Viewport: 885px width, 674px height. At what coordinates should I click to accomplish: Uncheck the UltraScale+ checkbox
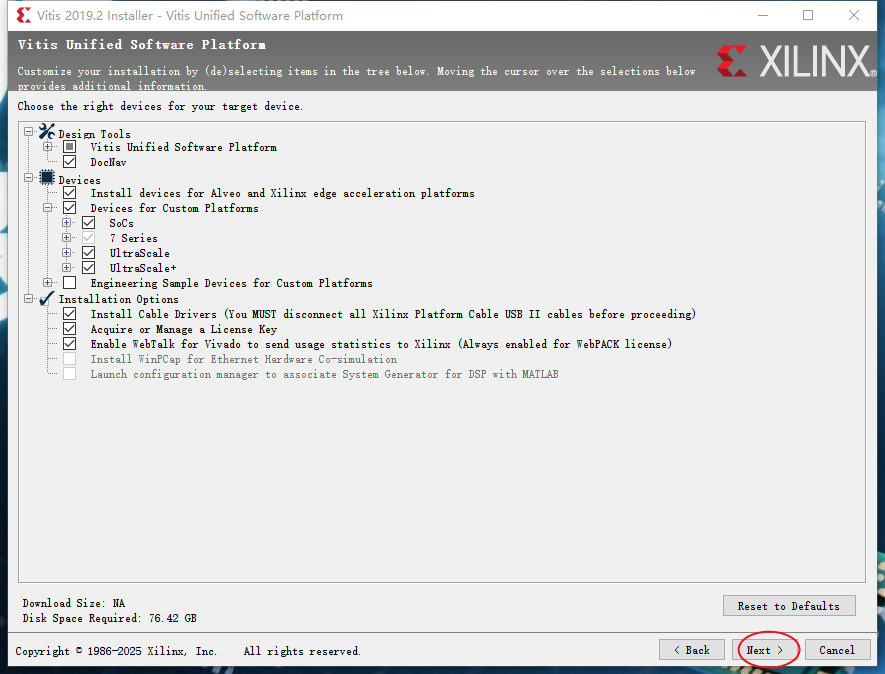coord(89,268)
